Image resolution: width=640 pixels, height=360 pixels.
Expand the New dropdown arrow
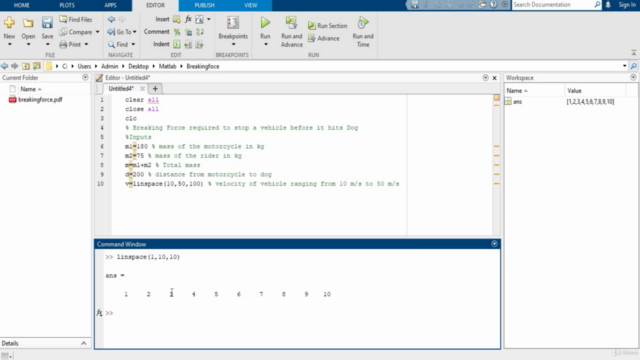pyautogui.click(x=9, y=44)
